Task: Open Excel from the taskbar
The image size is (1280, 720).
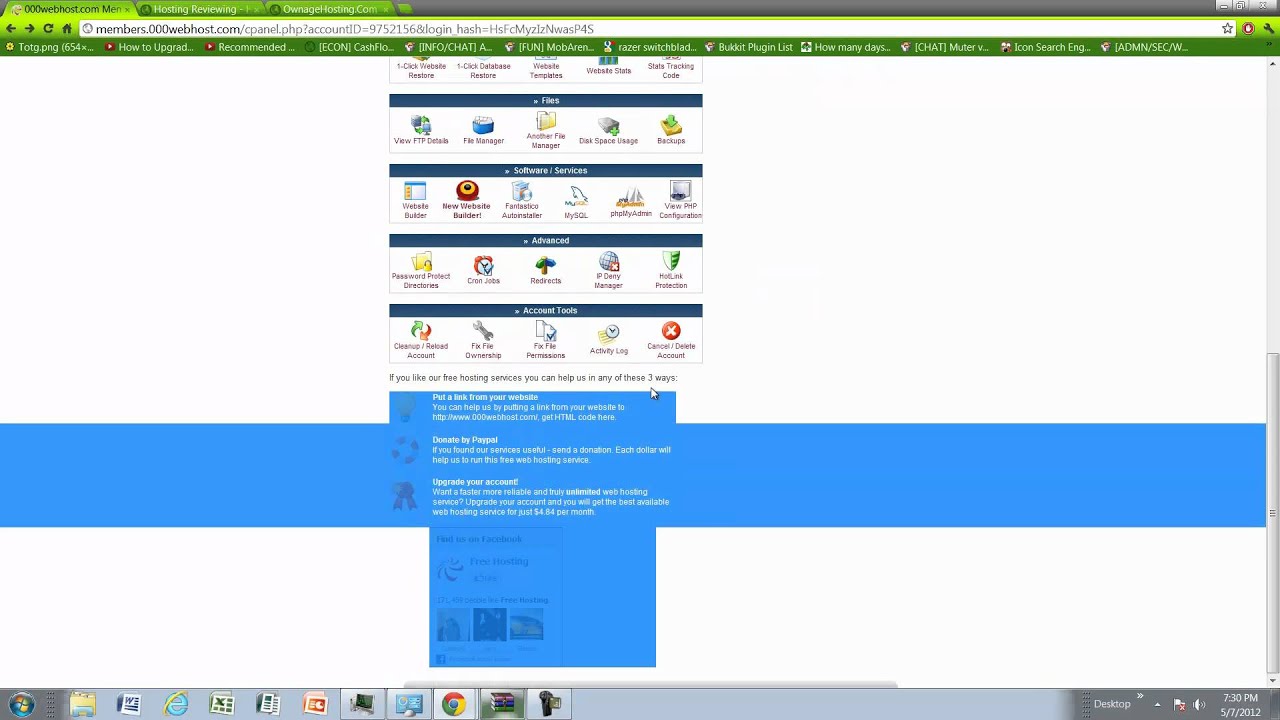Action: (222, 704)
